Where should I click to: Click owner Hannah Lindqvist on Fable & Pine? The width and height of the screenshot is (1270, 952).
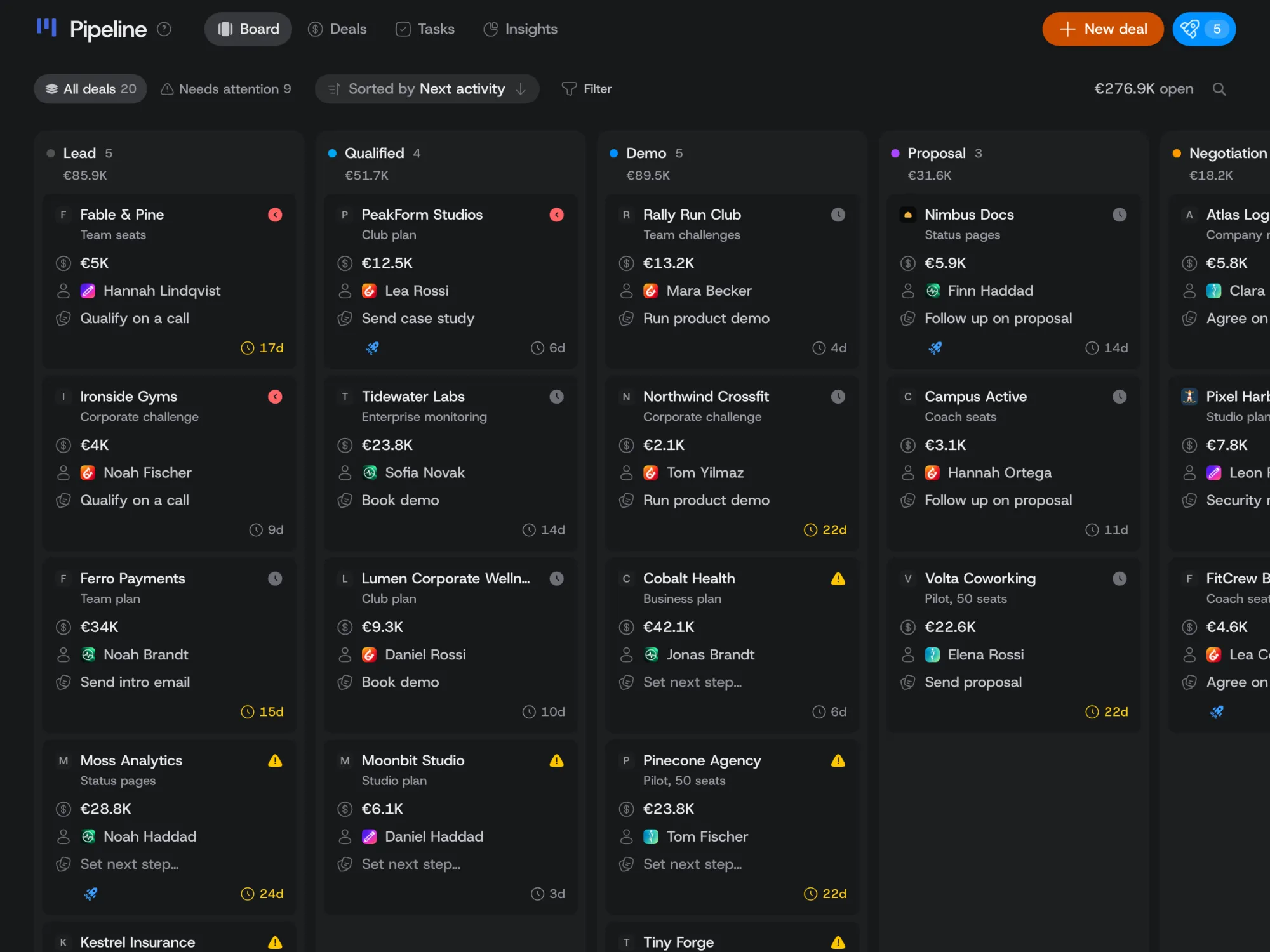pos(162,291)
